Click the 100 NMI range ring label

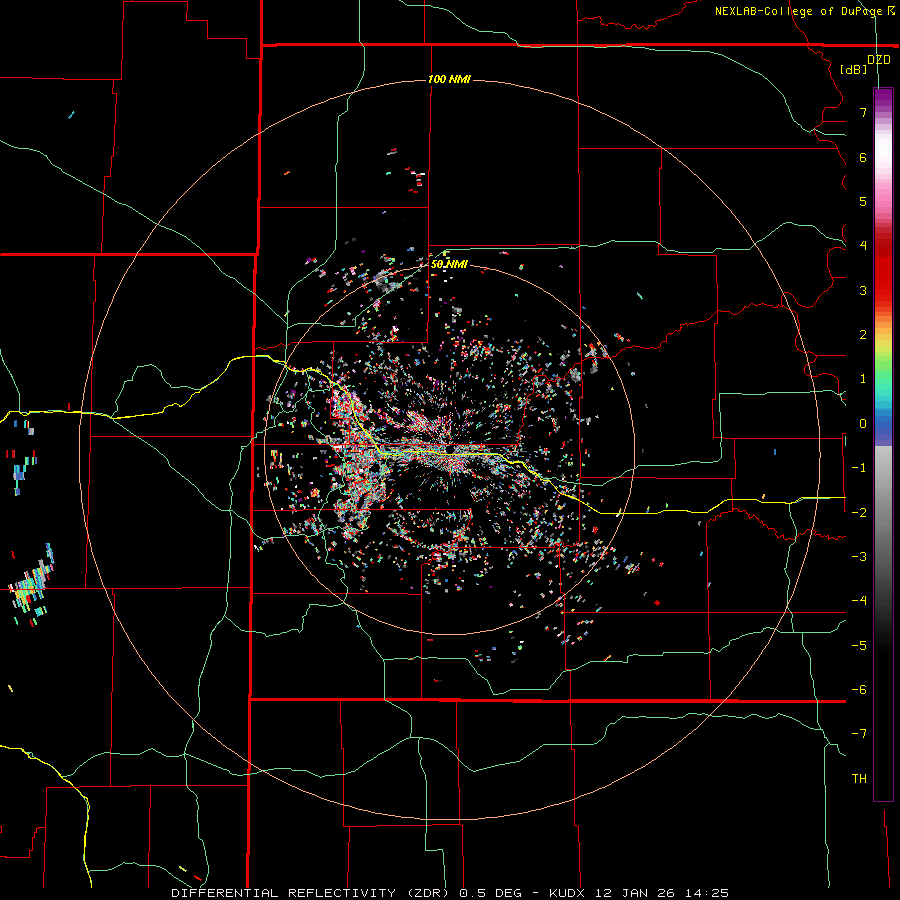pyautogui.click(x=449, y=79)
